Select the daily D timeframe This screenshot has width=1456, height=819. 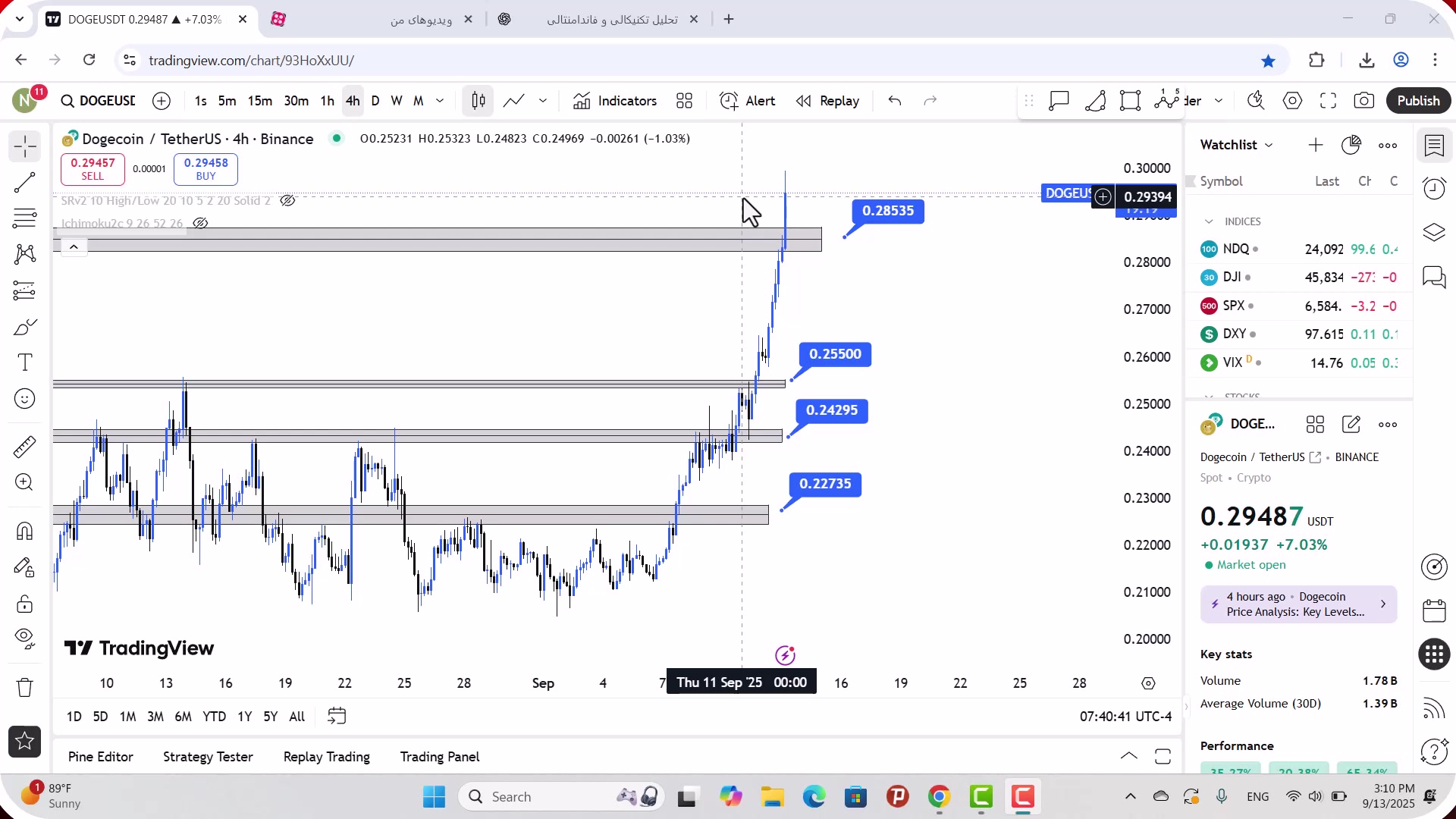pyautogui.click(x=375, y=101)
